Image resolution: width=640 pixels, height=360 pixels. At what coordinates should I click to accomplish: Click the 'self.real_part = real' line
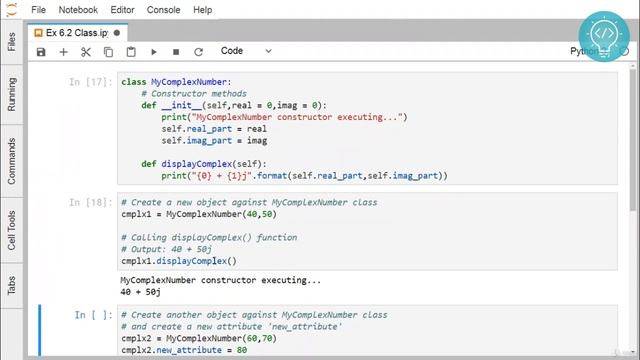click(x=214, y=129)
